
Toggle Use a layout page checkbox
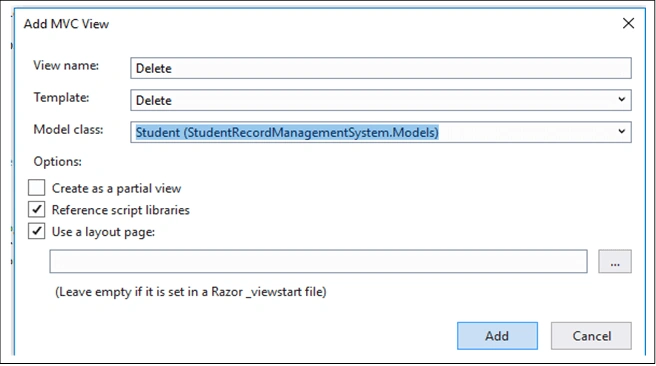click(x=36, y=231)
